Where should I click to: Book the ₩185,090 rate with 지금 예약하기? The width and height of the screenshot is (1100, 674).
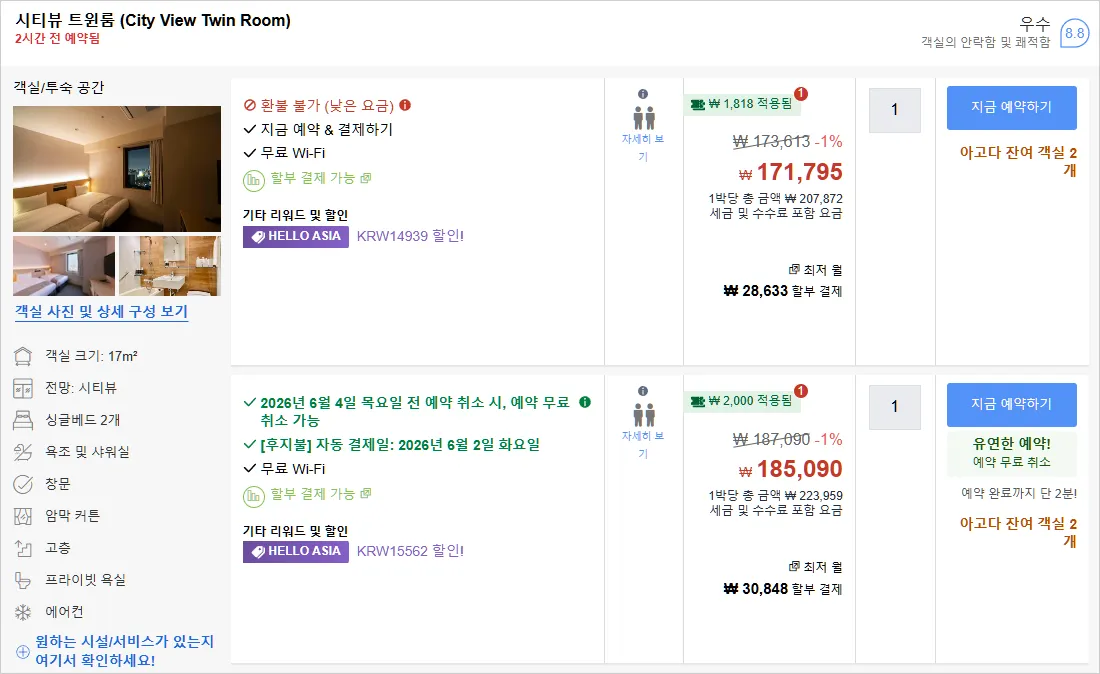[1012, 405]
